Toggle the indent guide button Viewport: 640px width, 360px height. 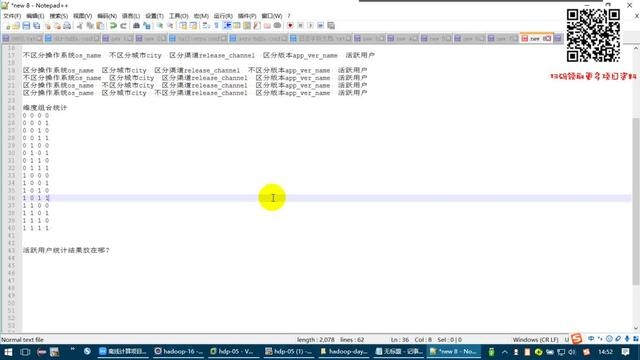point(227,26)
